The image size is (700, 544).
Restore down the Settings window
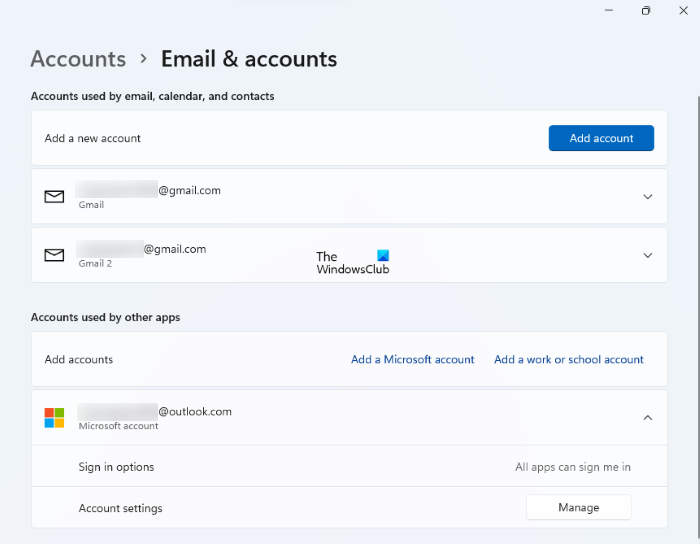pyautogui.click(x=646, y=10)
